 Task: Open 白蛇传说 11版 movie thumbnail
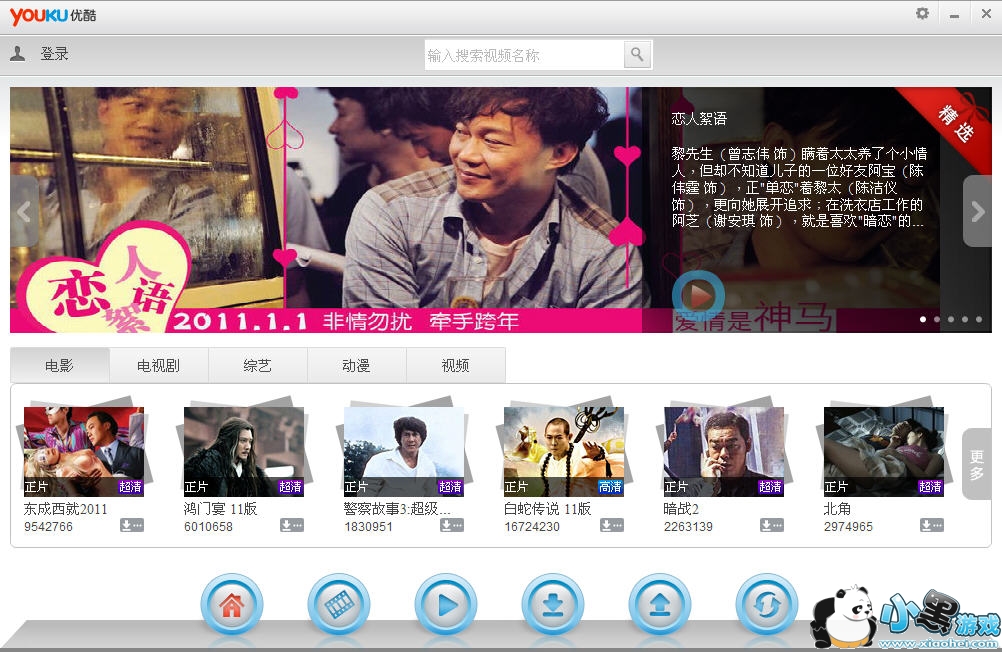(x=564, y=451)
